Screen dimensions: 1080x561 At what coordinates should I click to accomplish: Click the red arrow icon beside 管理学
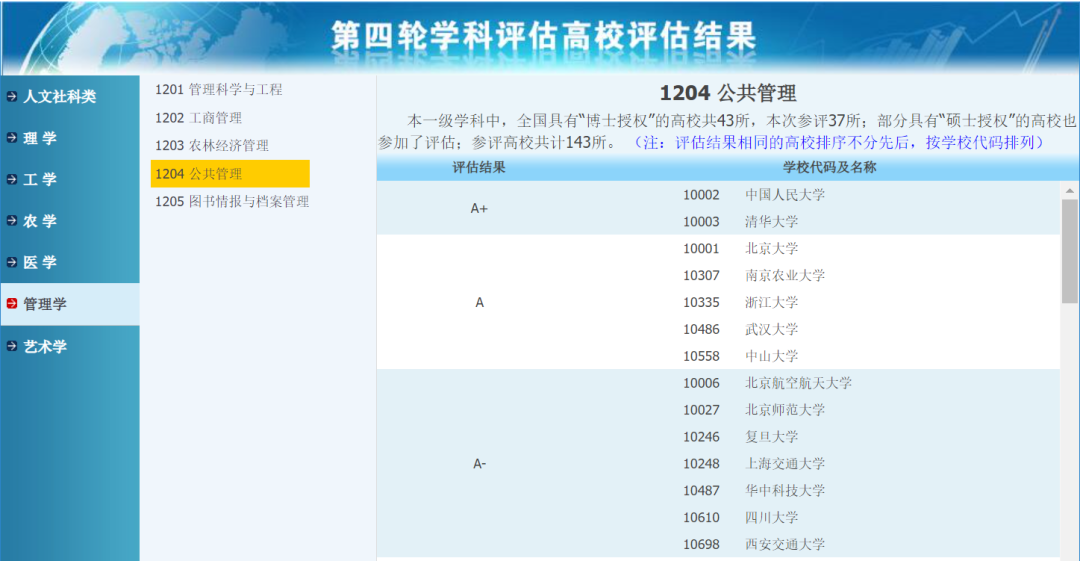(12, 303)
